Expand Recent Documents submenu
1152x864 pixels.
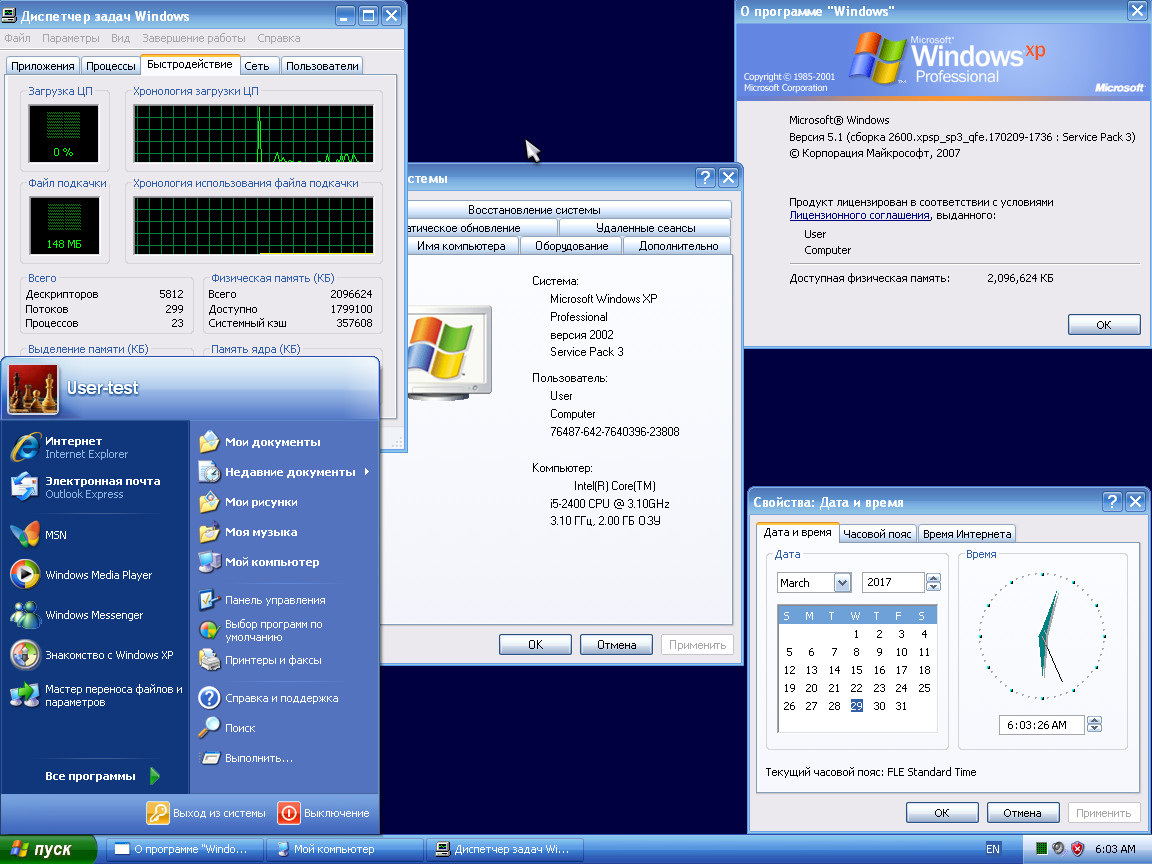coord(366,472)
